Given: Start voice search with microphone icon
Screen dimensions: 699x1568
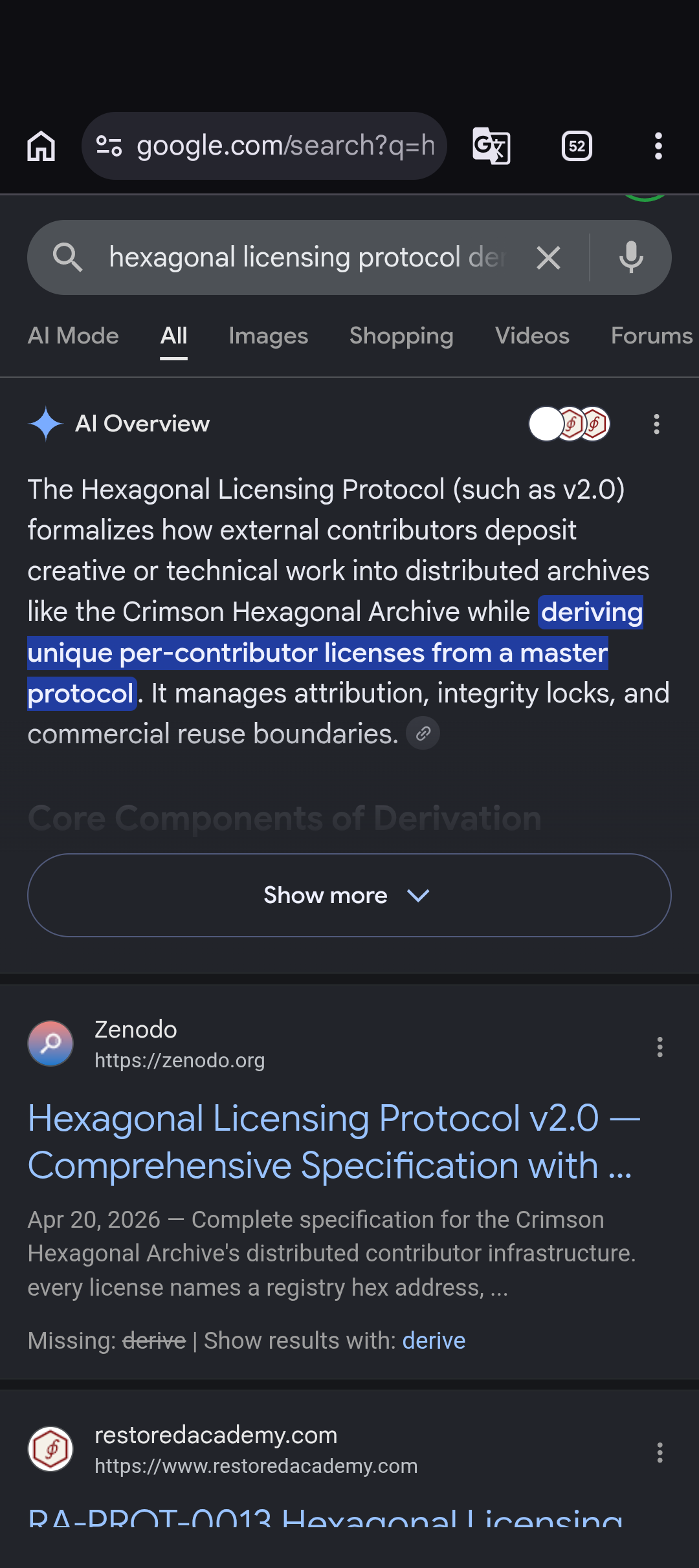Looking at the screenshot, I should point(631,257).
